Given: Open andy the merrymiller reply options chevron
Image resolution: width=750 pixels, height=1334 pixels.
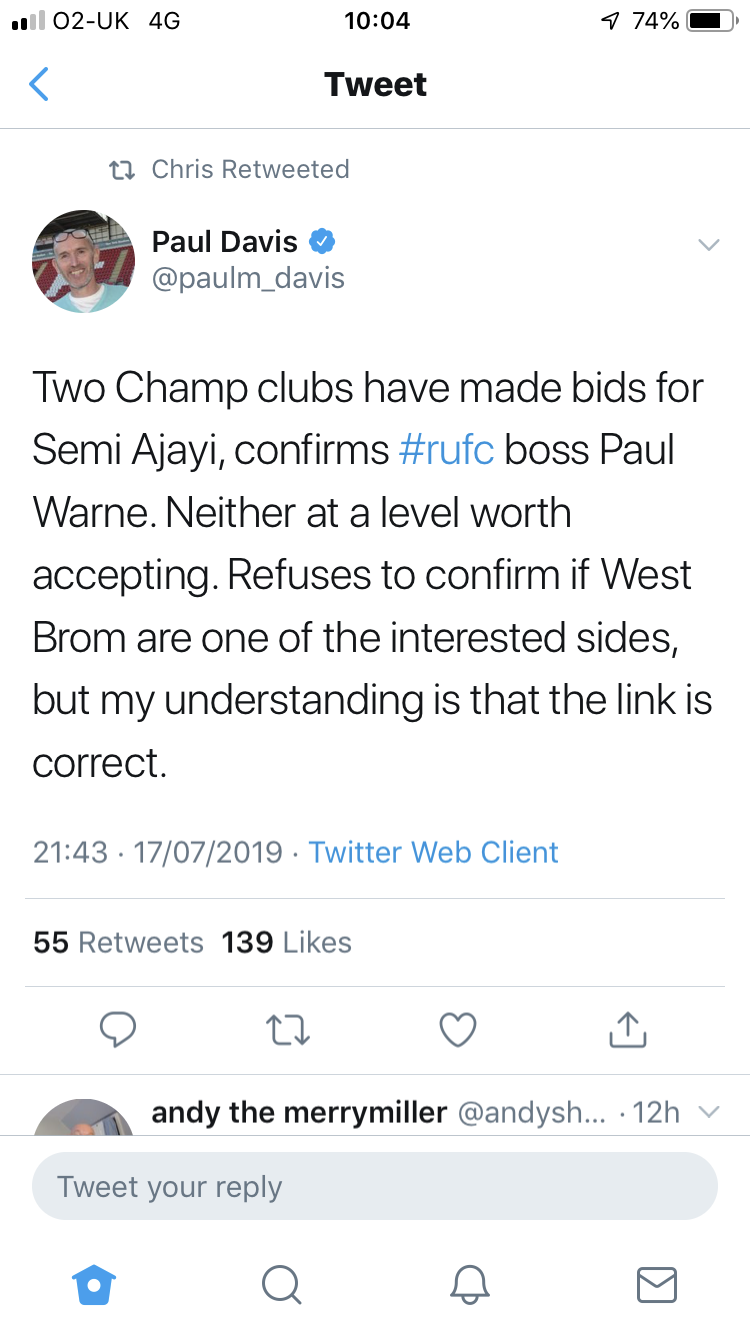Looking at the screenshot, I should pos(708,1112).
